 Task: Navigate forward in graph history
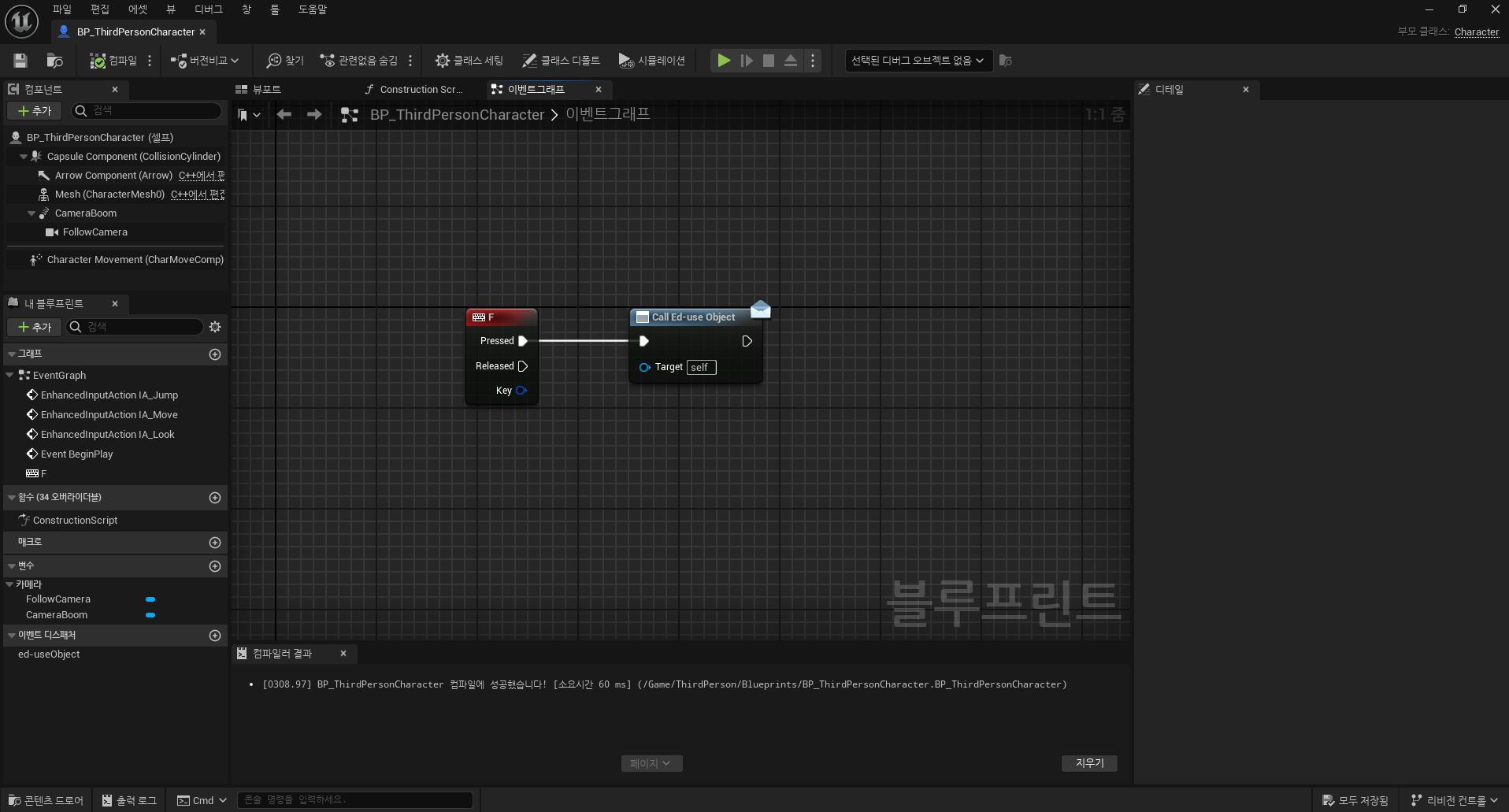pos(314,115)
